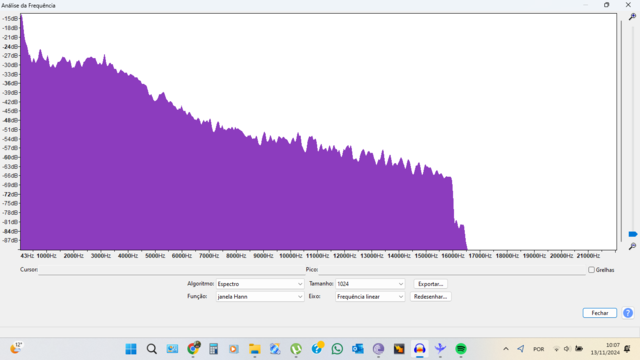Restore the Análise da Frequência window
The image size is (640, 360).
pyautogui.click(x=607, y=5)
